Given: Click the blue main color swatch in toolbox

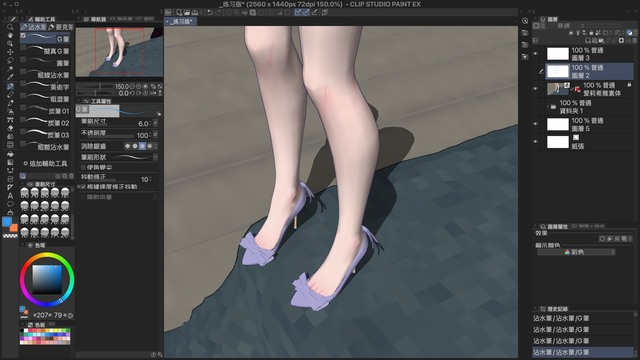Looking at the screenshot, I should pos(7,222).
